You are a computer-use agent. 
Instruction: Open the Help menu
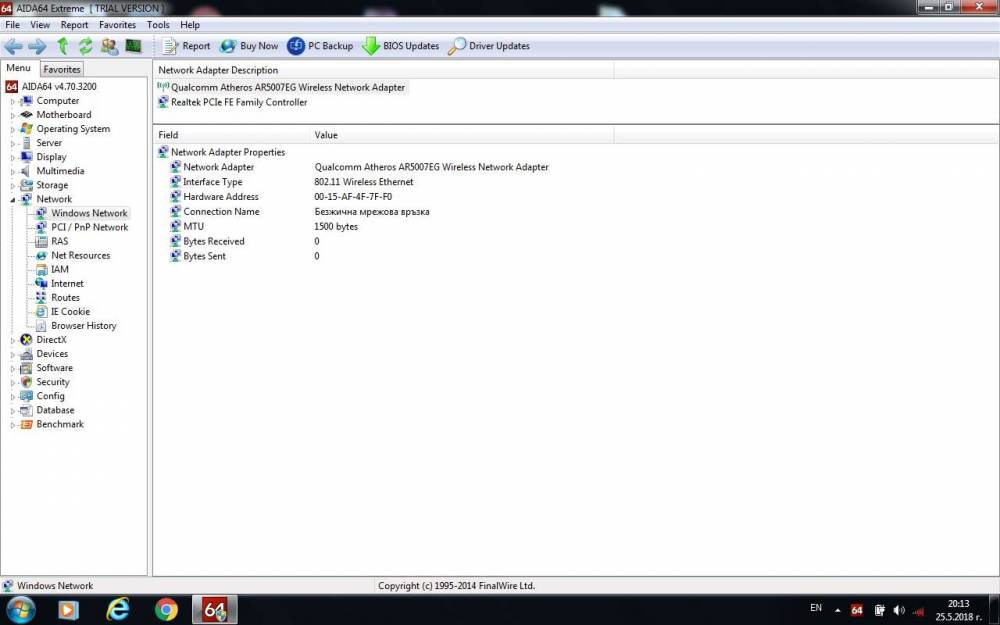point(190,25)
